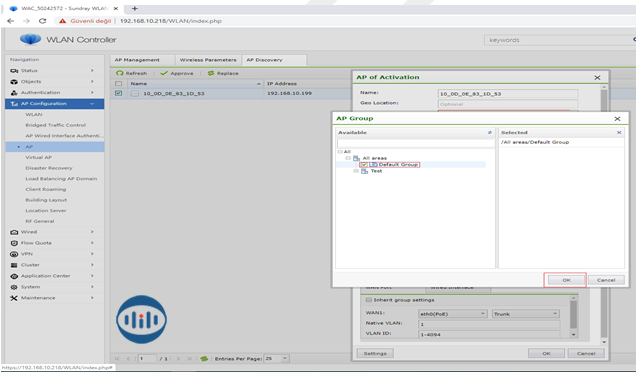Expand the Test group tree node
Image resolution: width=639 pixels, height=372 pixels.
[356, 171]
